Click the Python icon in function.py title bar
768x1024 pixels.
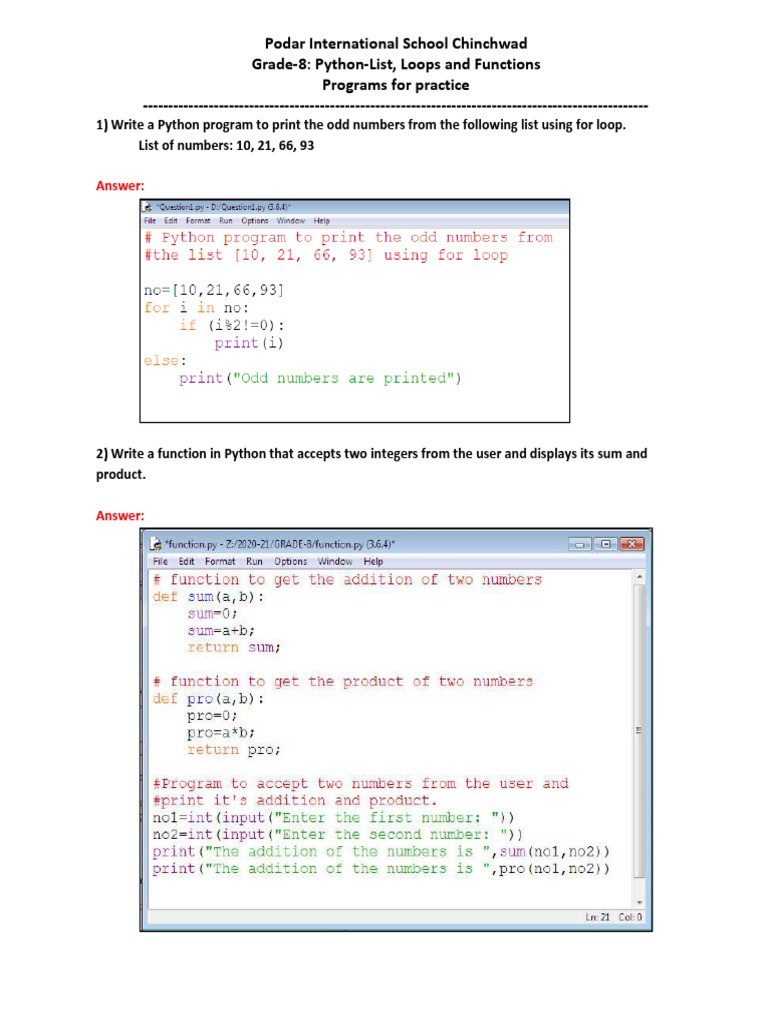pos(155,543)
